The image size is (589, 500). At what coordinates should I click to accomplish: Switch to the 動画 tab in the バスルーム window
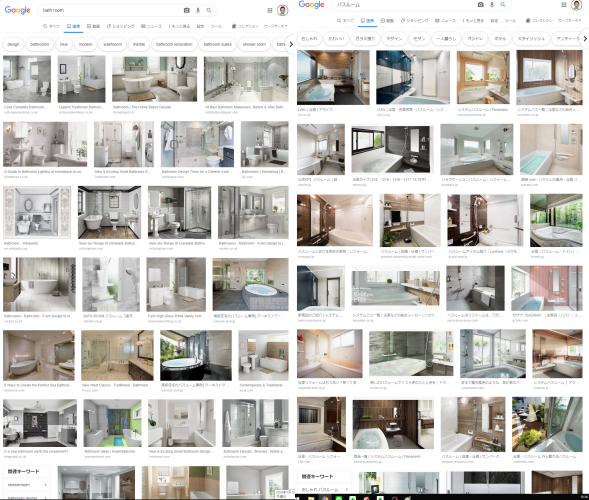pyautogui.click(x=387, y=20)
